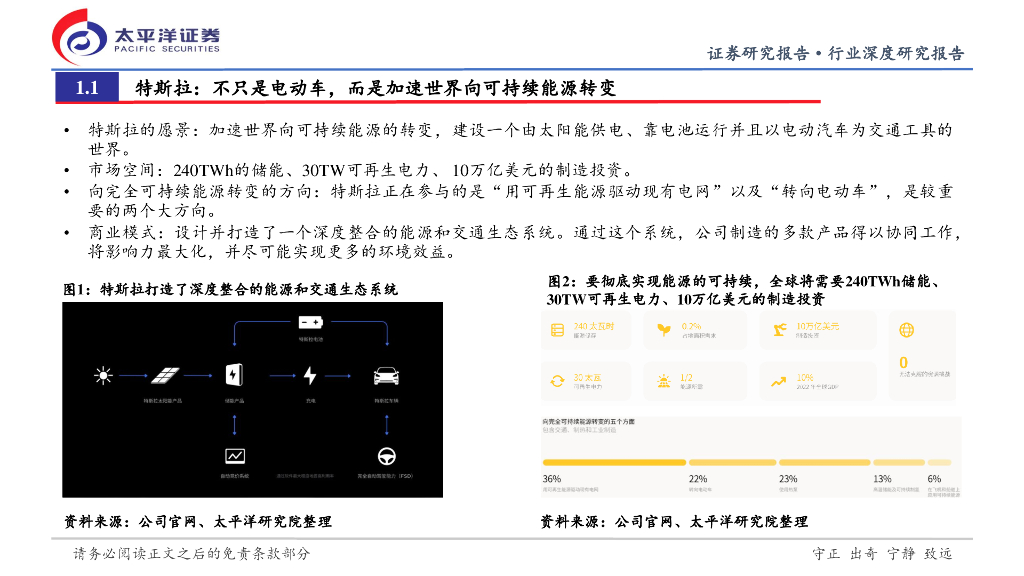
Task: Click the footer motto '守正 出奇 宁静 致远'
Action: click(x=882, y=554)
